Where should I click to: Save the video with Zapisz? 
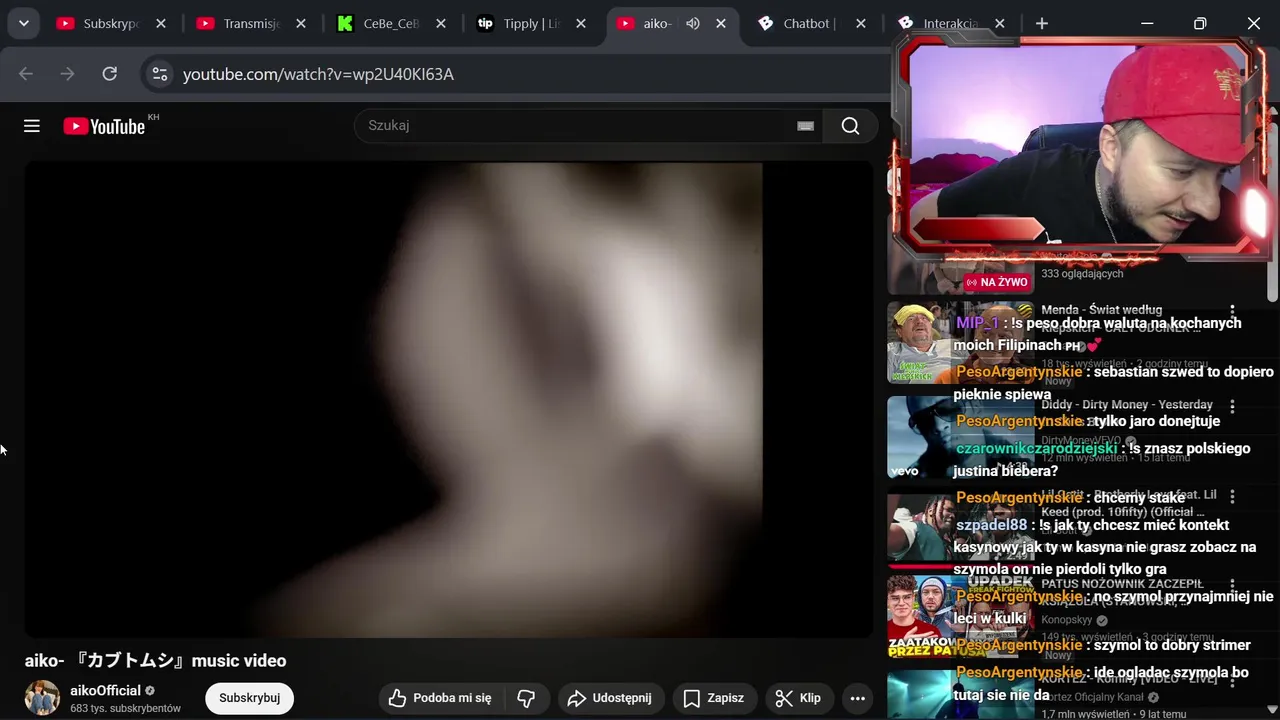tap(714, 698)
